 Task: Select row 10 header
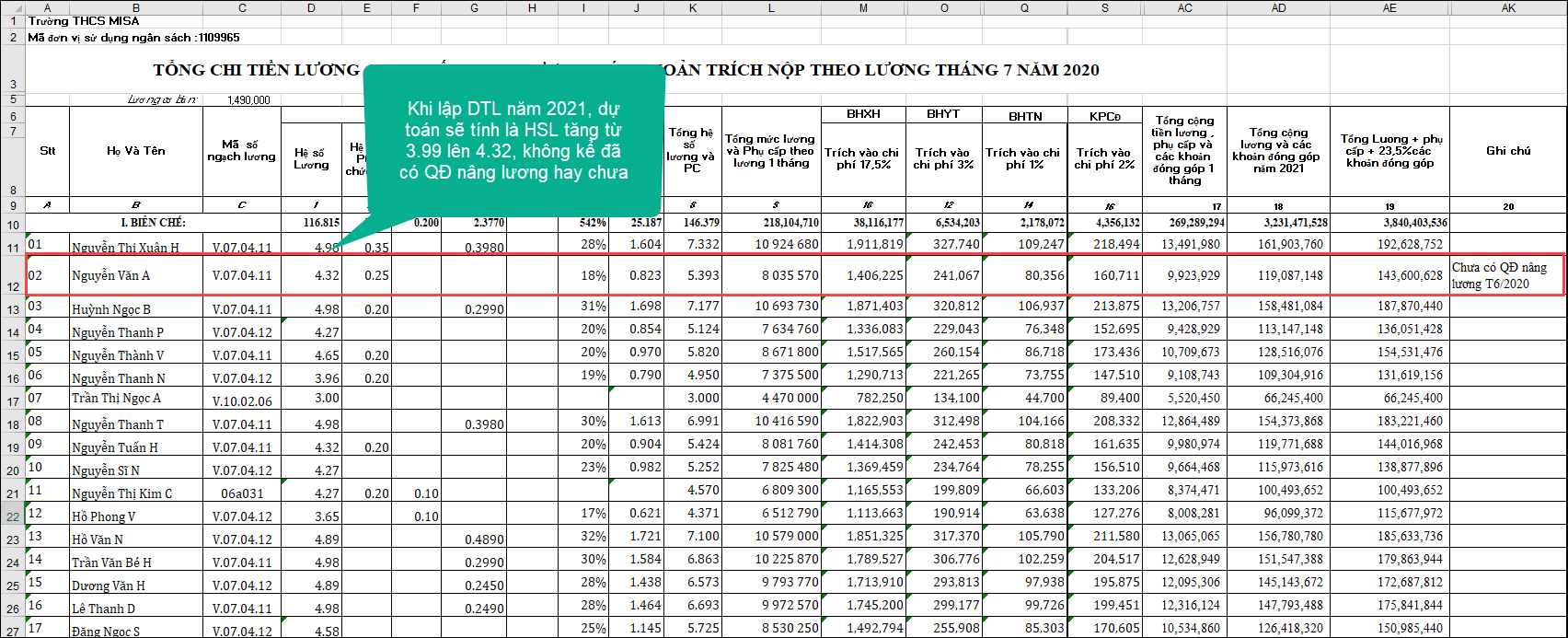(13, 224)
